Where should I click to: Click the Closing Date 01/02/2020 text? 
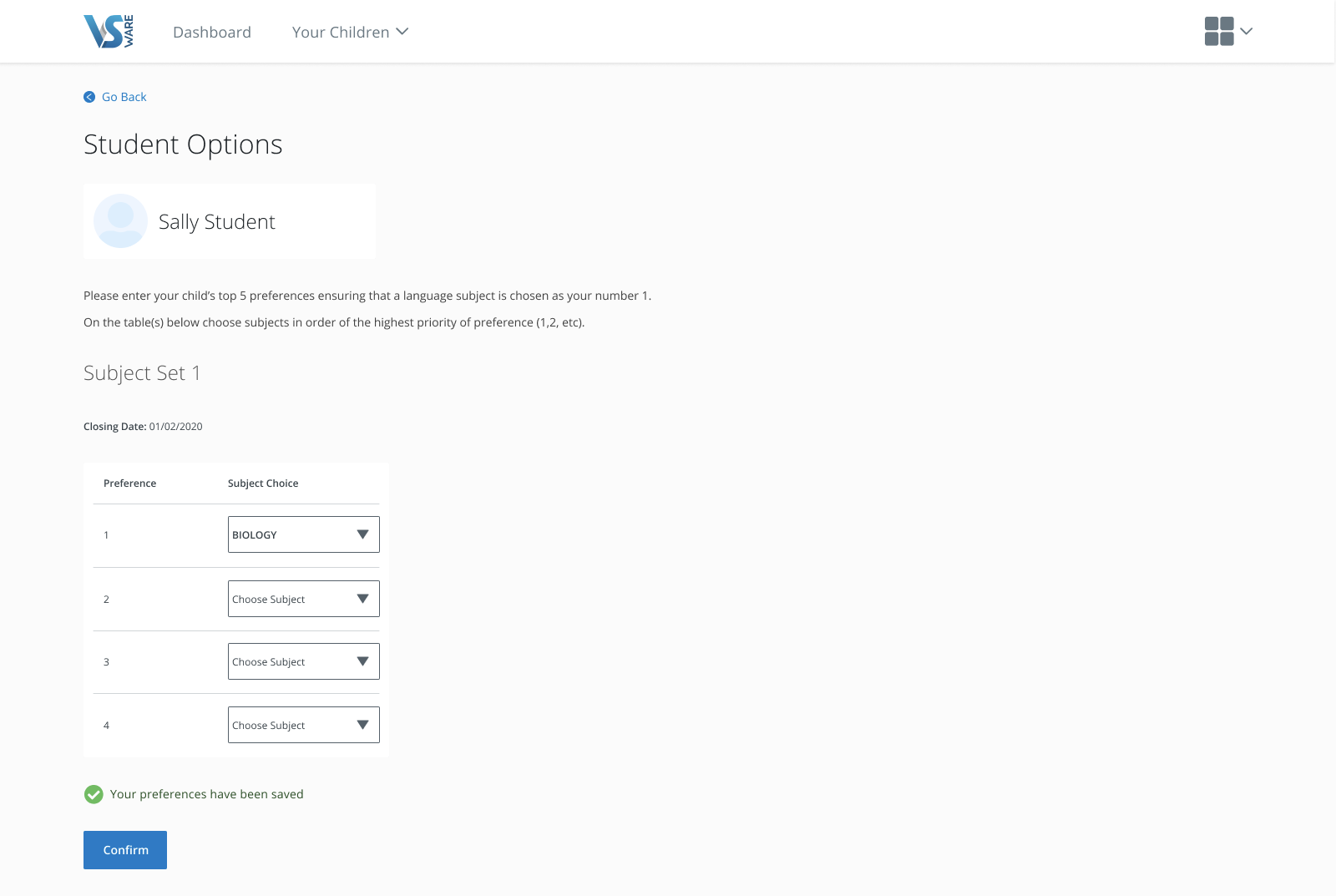pyautogui.click(x=143, y=427)
